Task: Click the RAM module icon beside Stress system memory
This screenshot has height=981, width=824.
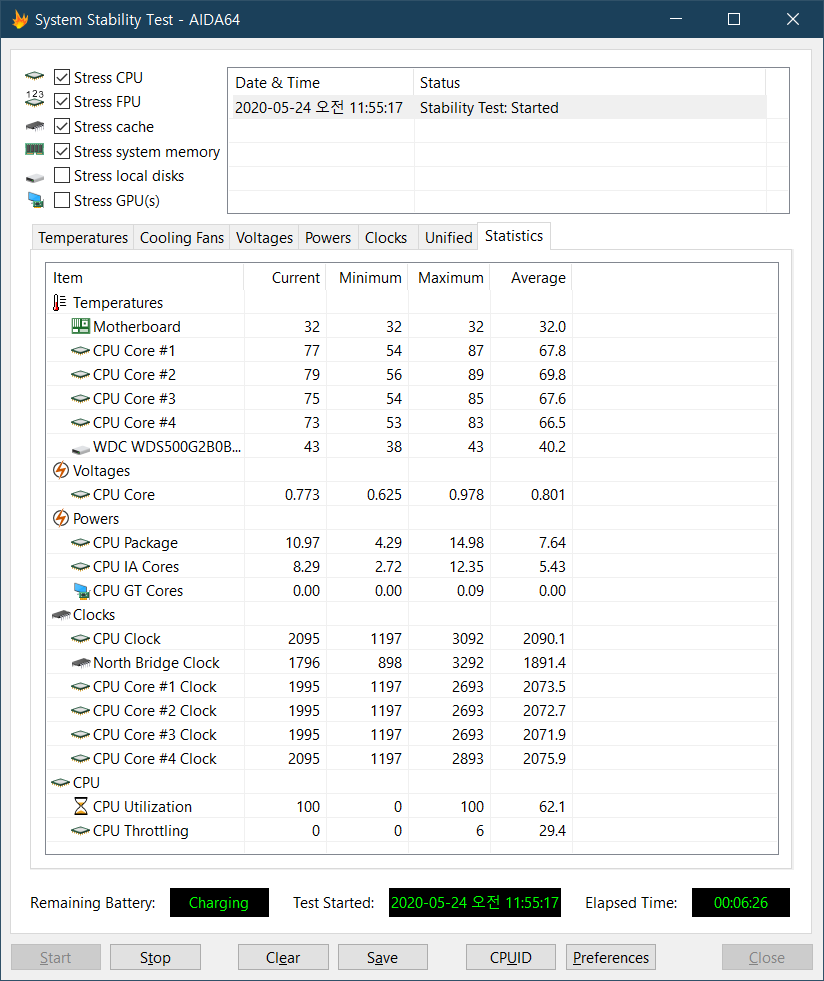Action: coord(34,149)
